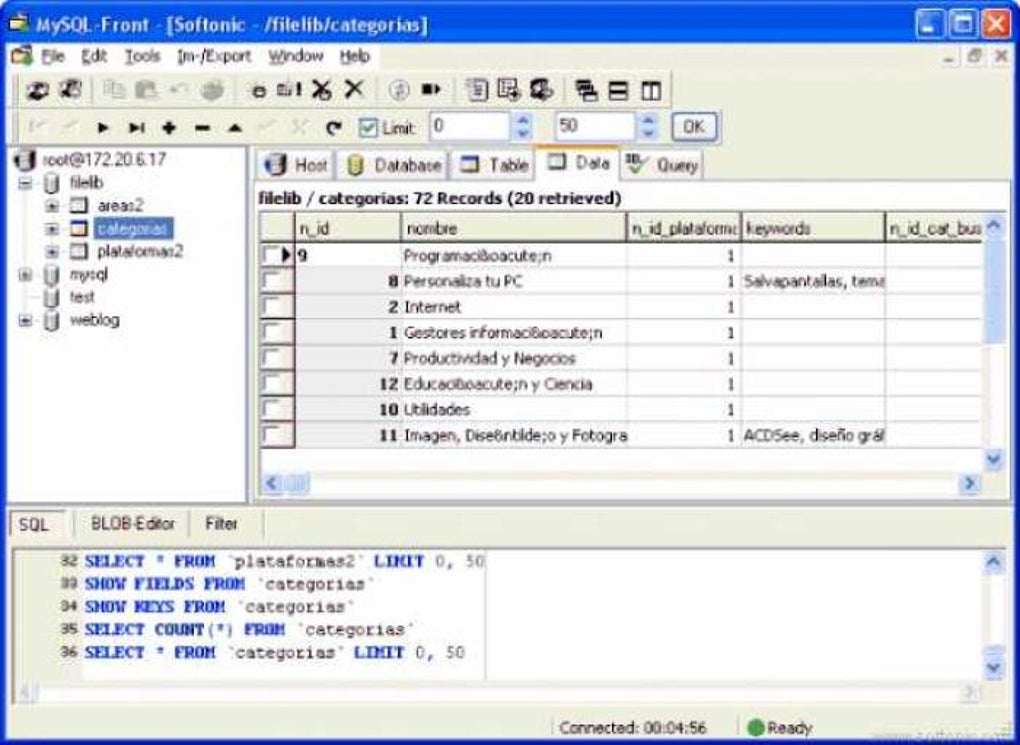Expand the weblog database node
1020x745 pixels.
(x=25, y=320)
